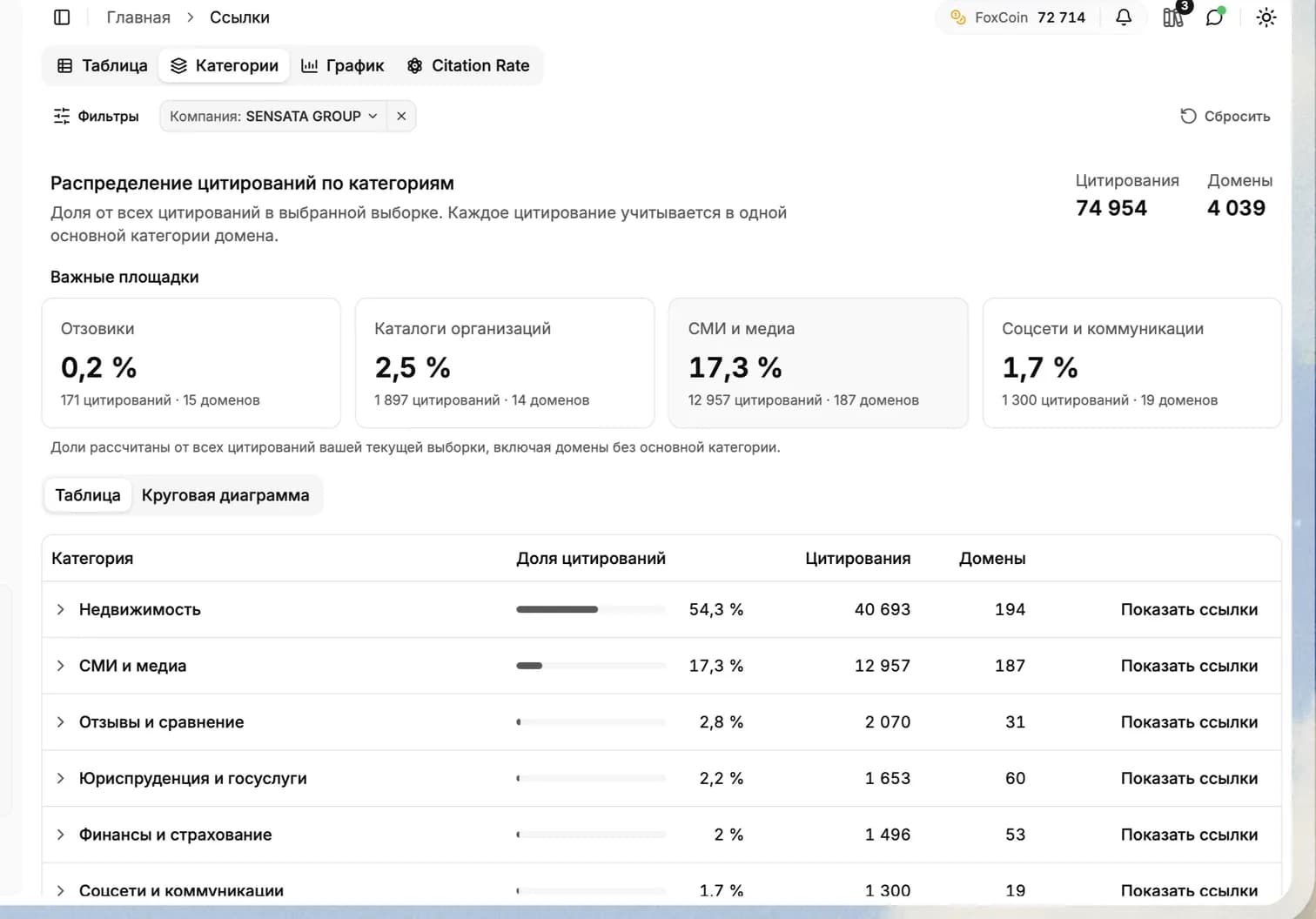The image size is (1316, 919).
Task: Show links for Финансы и страхование
Action: click(x=1189, y=835)
